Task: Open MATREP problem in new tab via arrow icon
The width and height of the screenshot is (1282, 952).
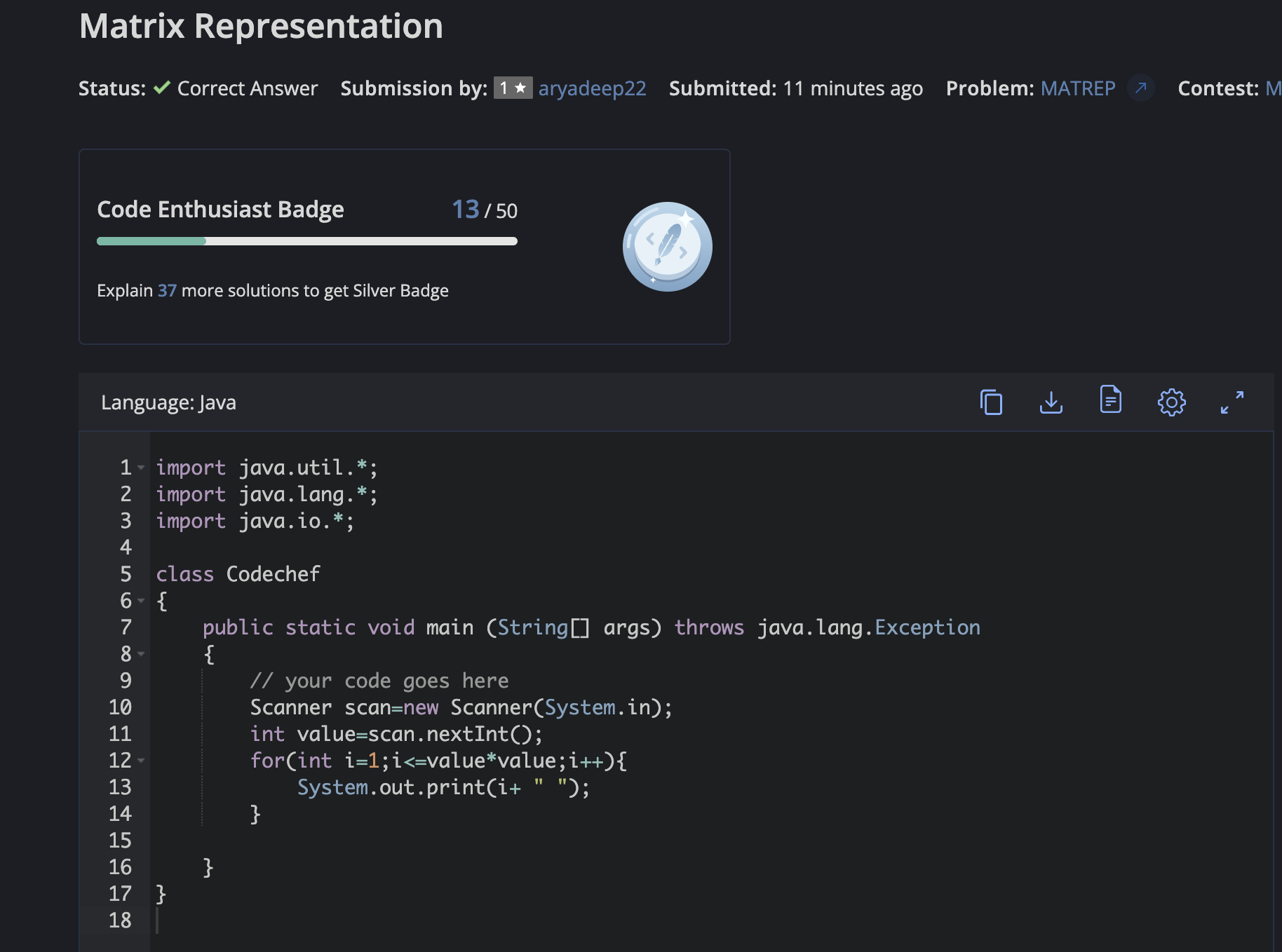Action: 1142,88
